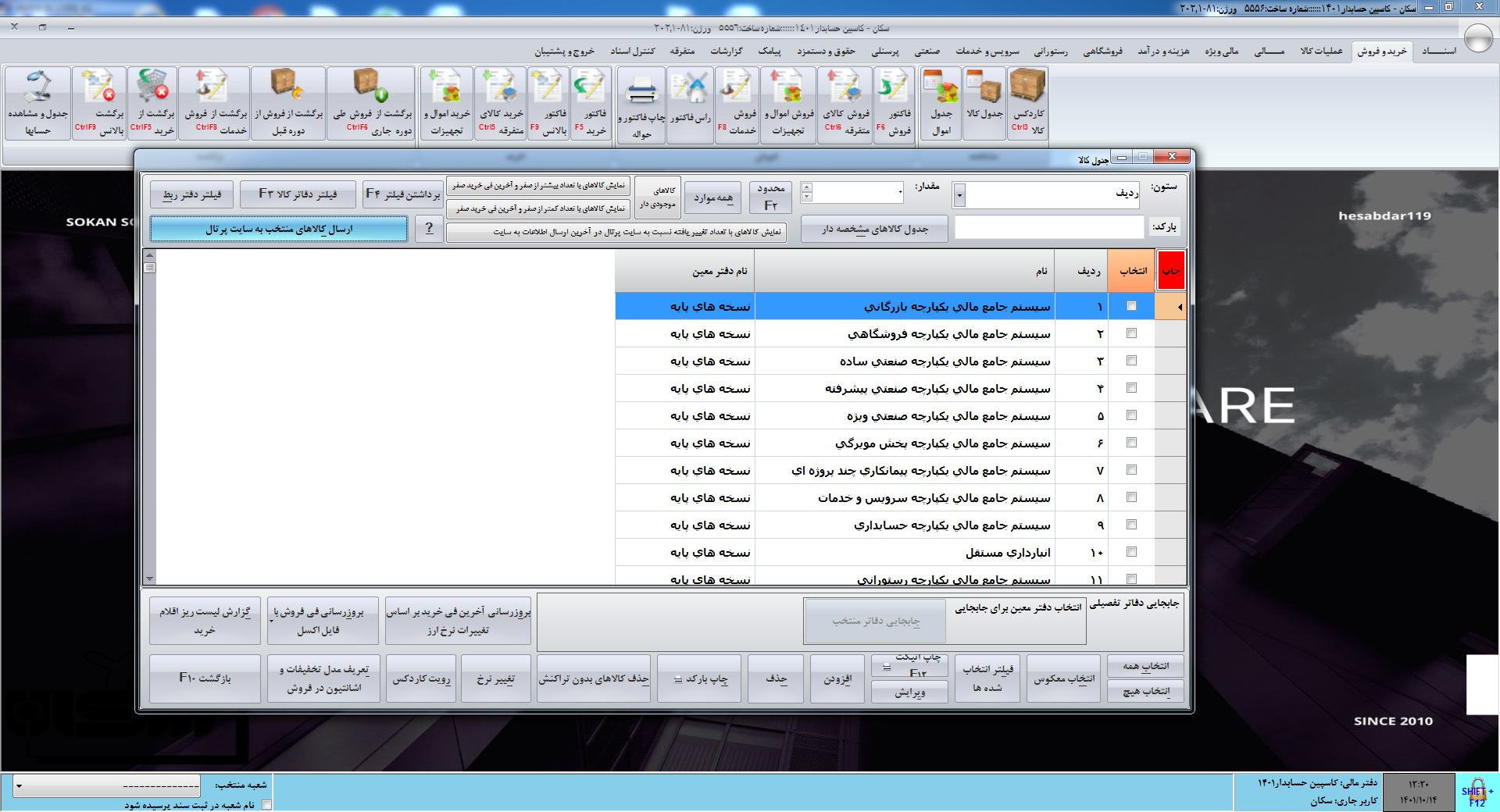Open the خرید و فروش ribbon tab

[1381, 51]
